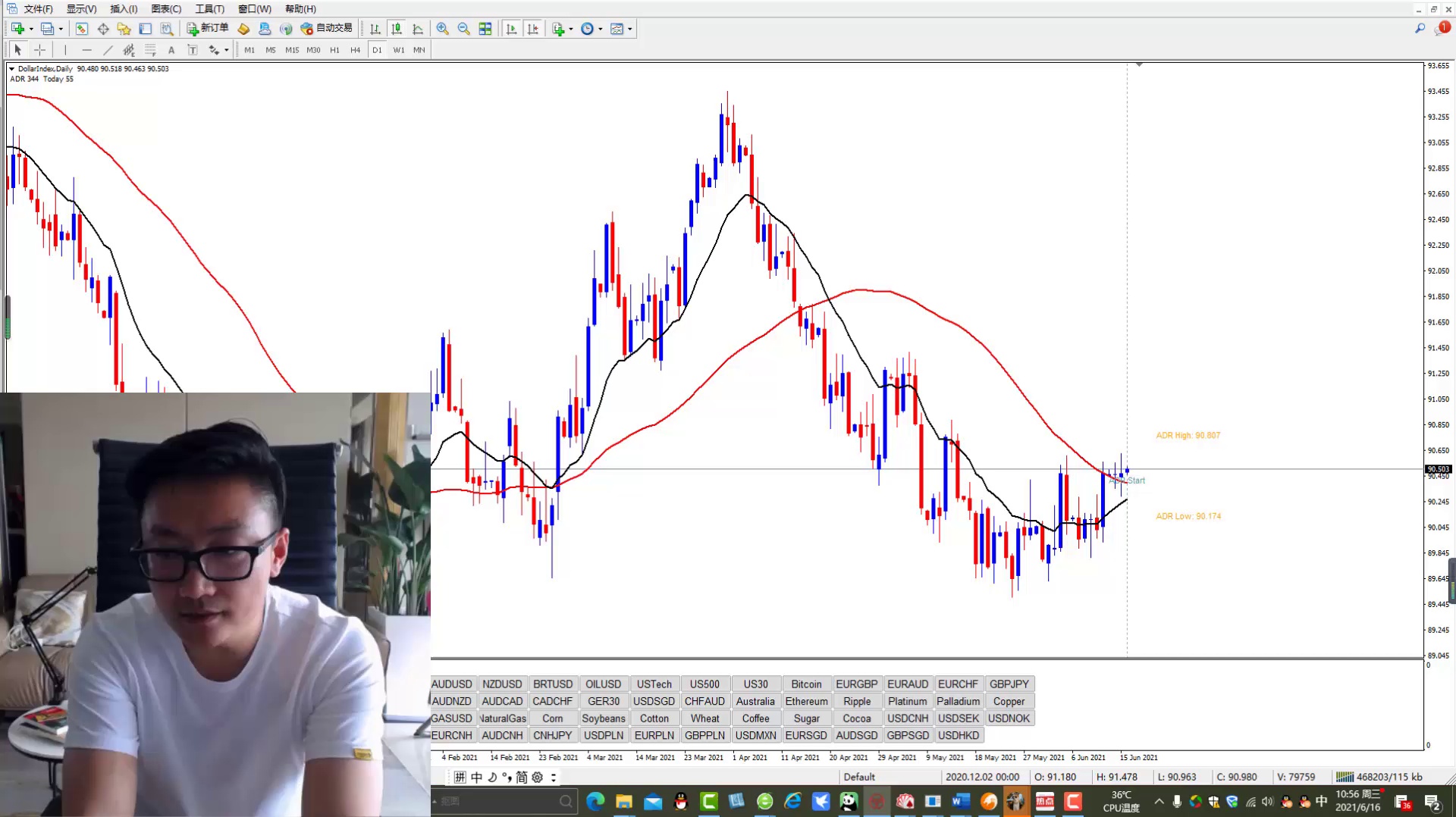Open the Market Watch panel

tap(82, 29)
